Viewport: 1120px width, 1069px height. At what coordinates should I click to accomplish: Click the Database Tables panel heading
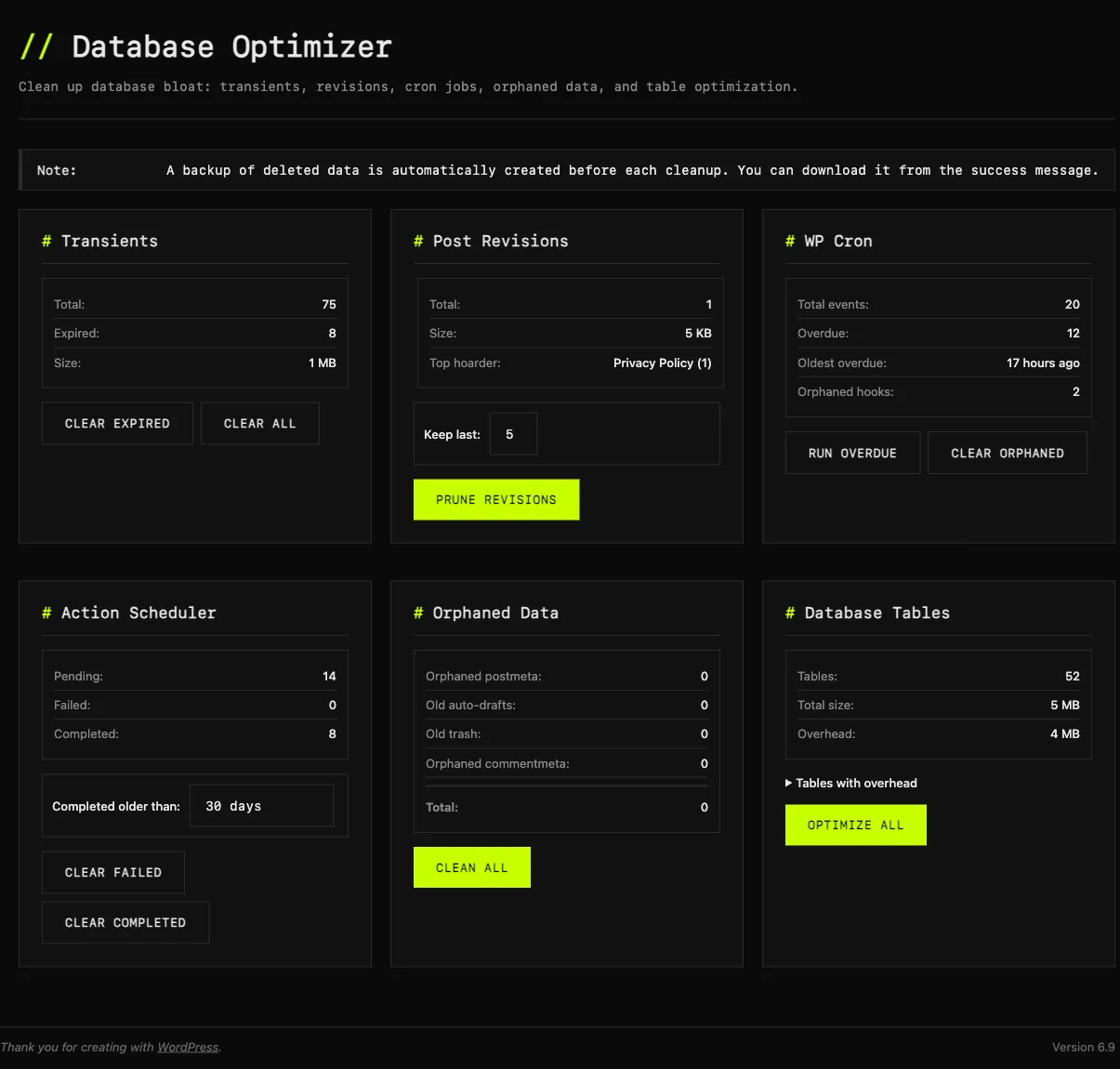pos(868,613)
